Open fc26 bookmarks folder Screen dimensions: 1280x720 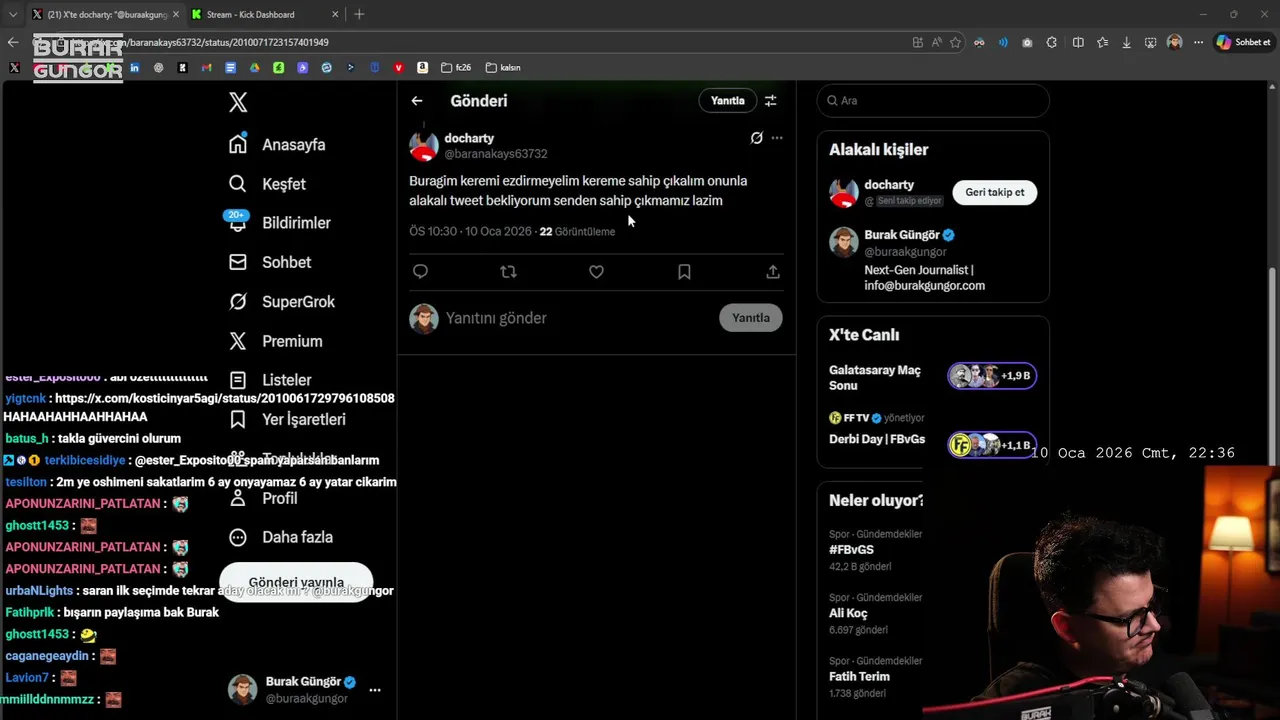(x=456, y=68)
